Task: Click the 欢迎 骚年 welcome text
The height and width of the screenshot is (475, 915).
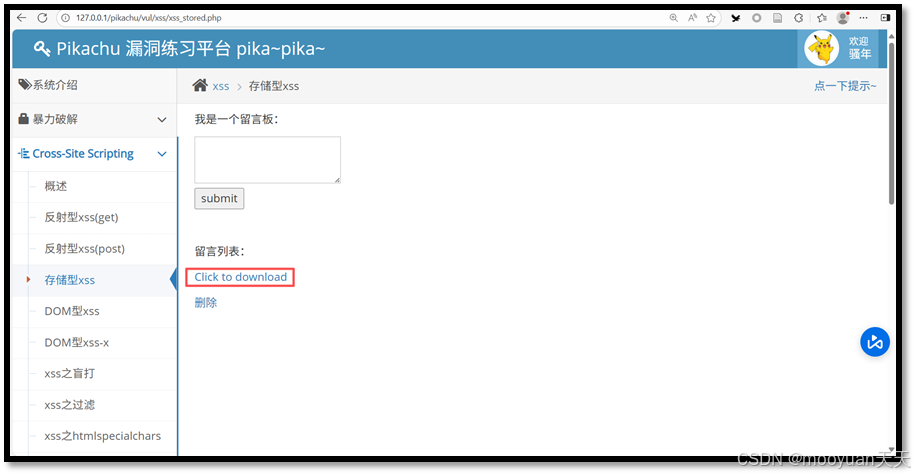Action: coord(860,48)
